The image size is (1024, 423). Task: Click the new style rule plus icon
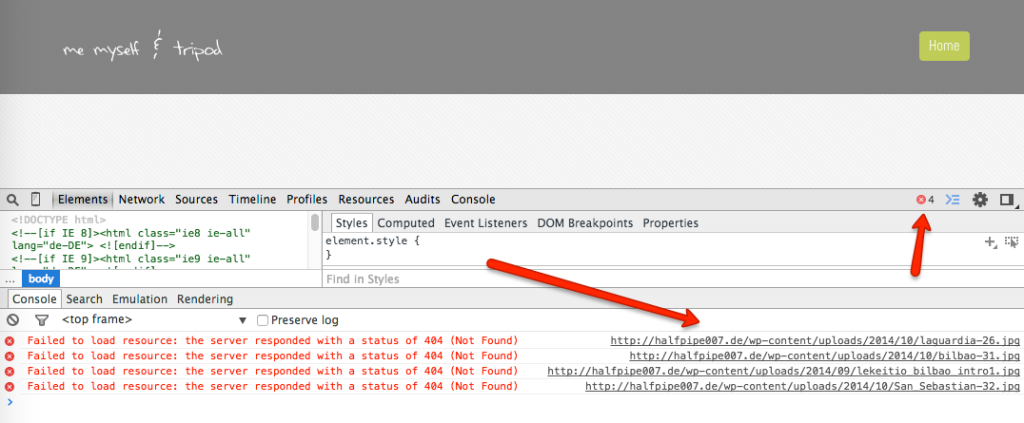(x=990, y=242)
